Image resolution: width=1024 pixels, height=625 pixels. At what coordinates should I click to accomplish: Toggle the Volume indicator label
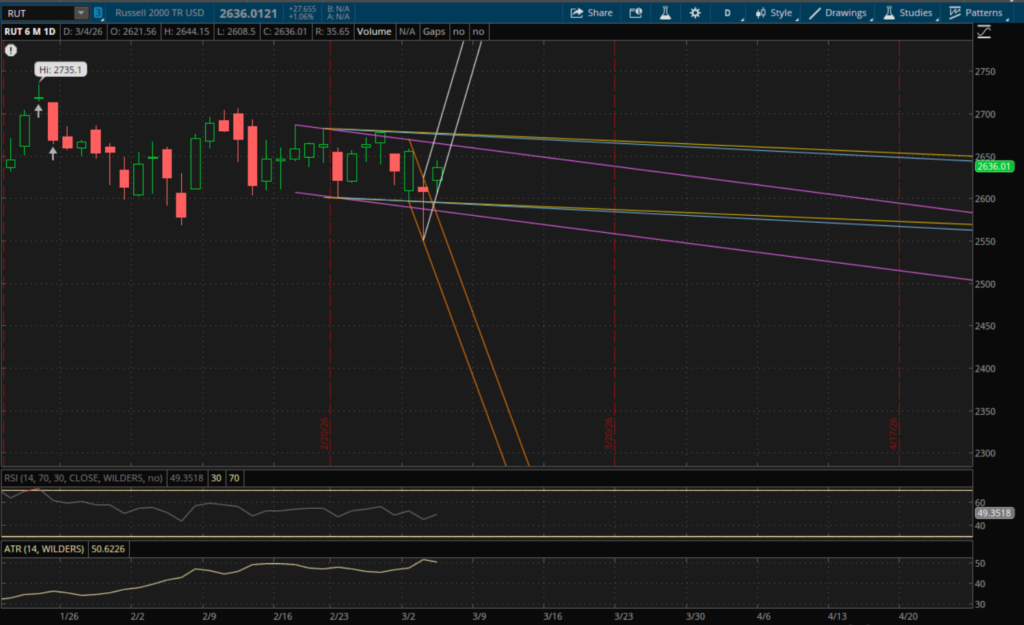tap(374, 32)
